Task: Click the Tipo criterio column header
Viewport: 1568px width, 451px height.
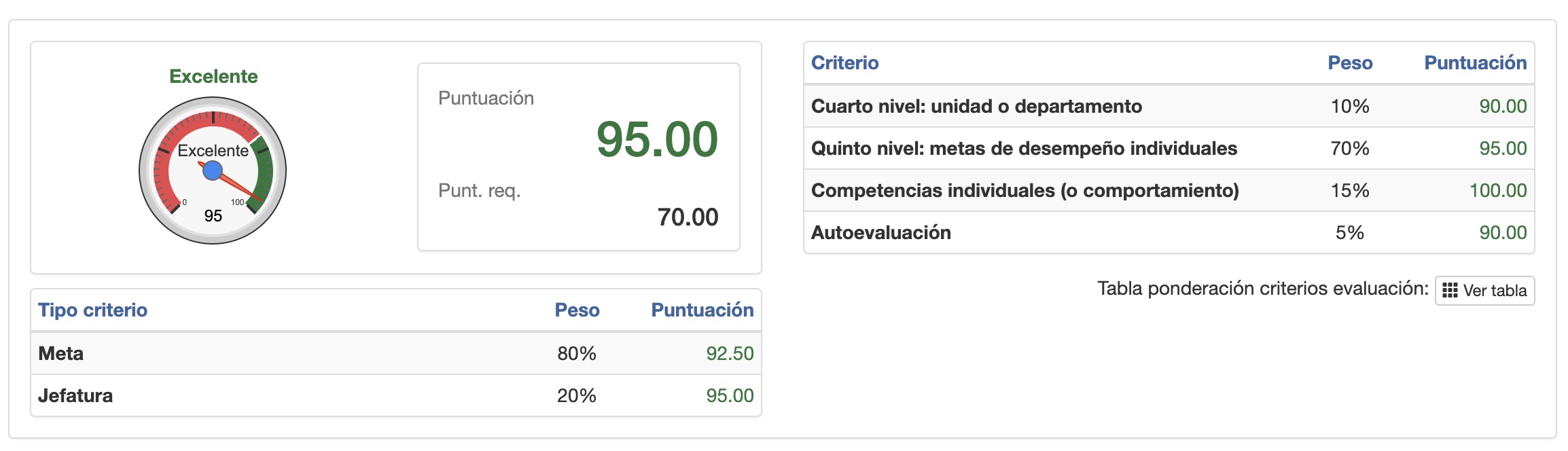Action: (x=92, y=310)
